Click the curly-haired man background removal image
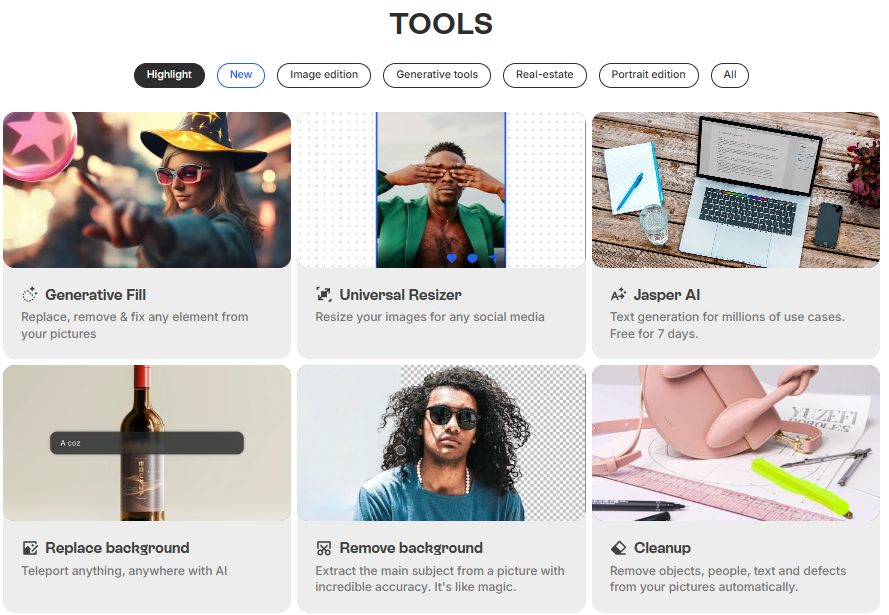Screen dimensions: 889x615 pyautogui.click(x=441, y=443)
